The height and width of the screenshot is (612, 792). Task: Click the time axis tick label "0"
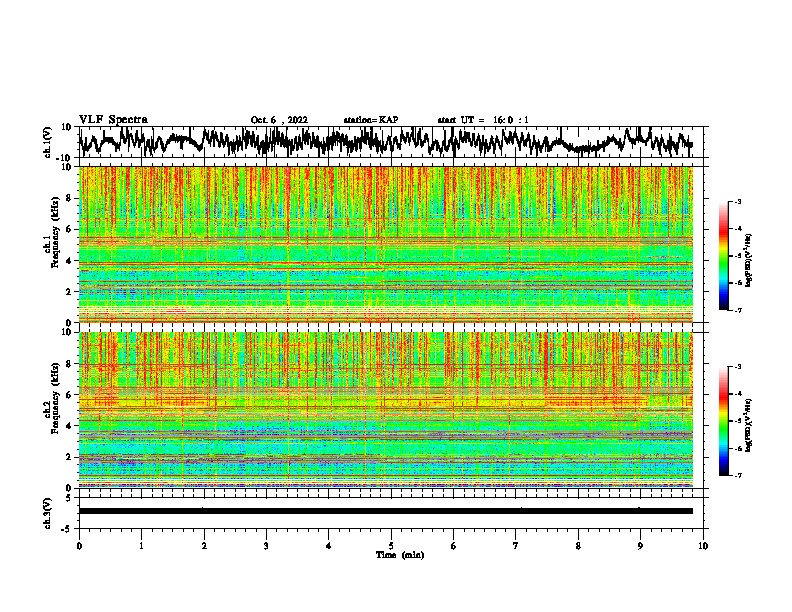pyautogui.click(x=79, y=546)
